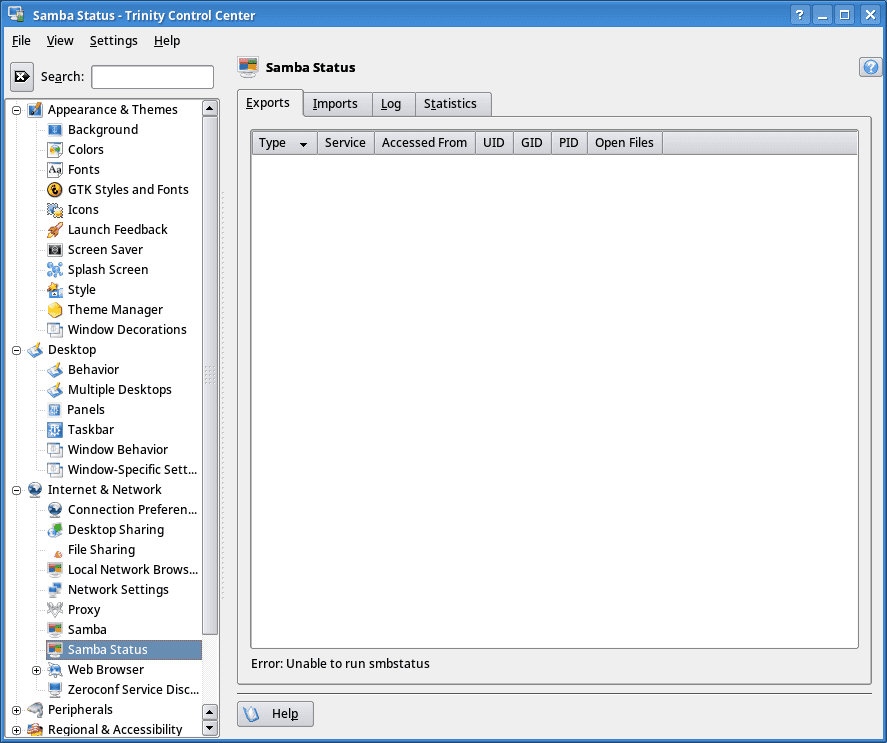
Task: Click the title bar context help button
Action: point(799,15)
